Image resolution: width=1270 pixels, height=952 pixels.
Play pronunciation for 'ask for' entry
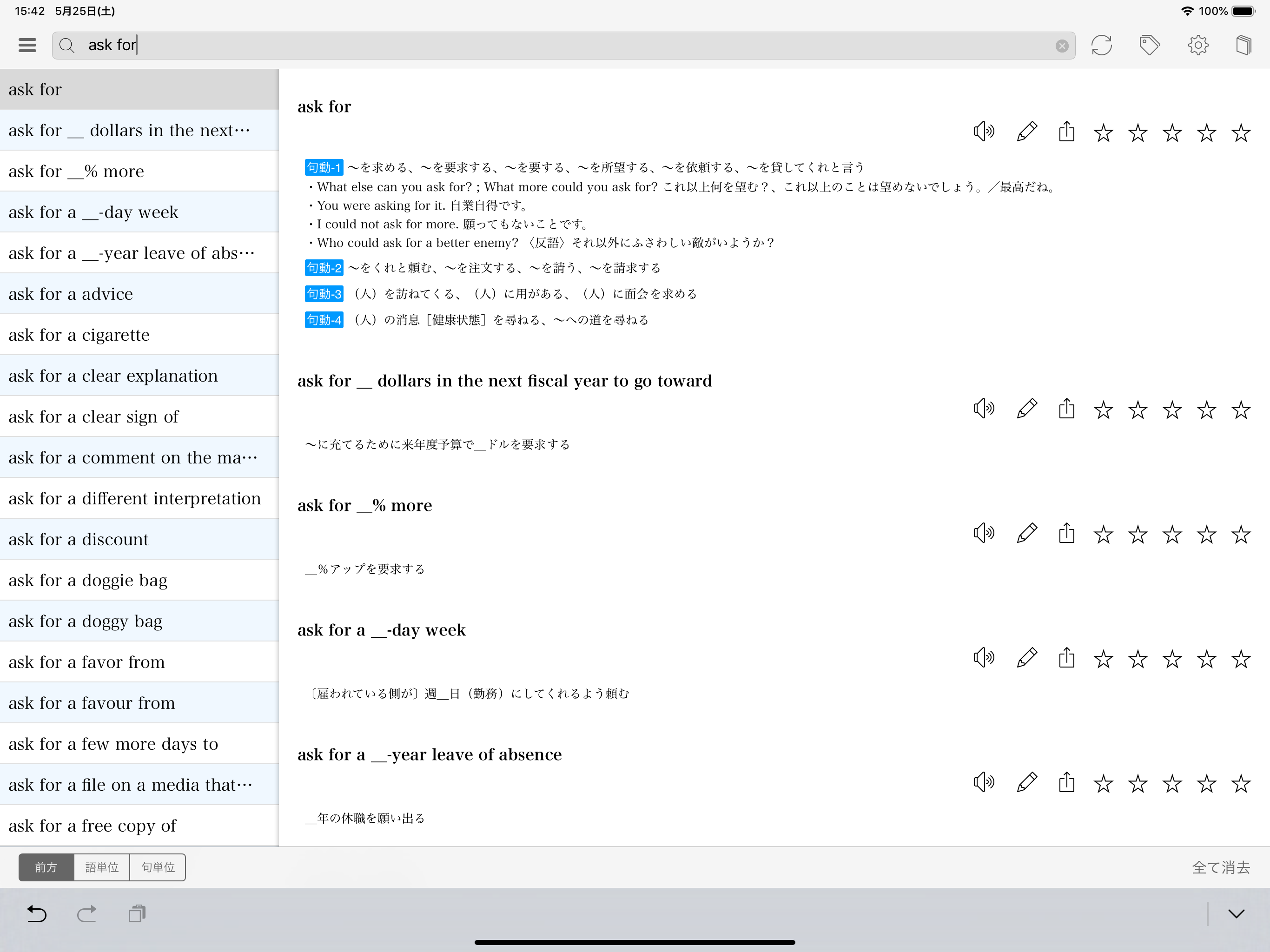click(984, 132)
